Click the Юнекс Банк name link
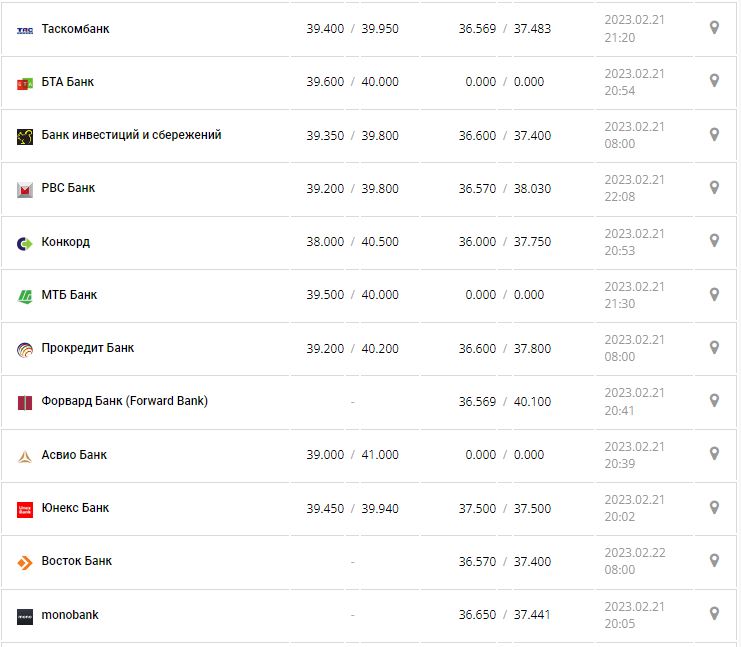Viewport: 741px width, 647px height. point(76,508)
